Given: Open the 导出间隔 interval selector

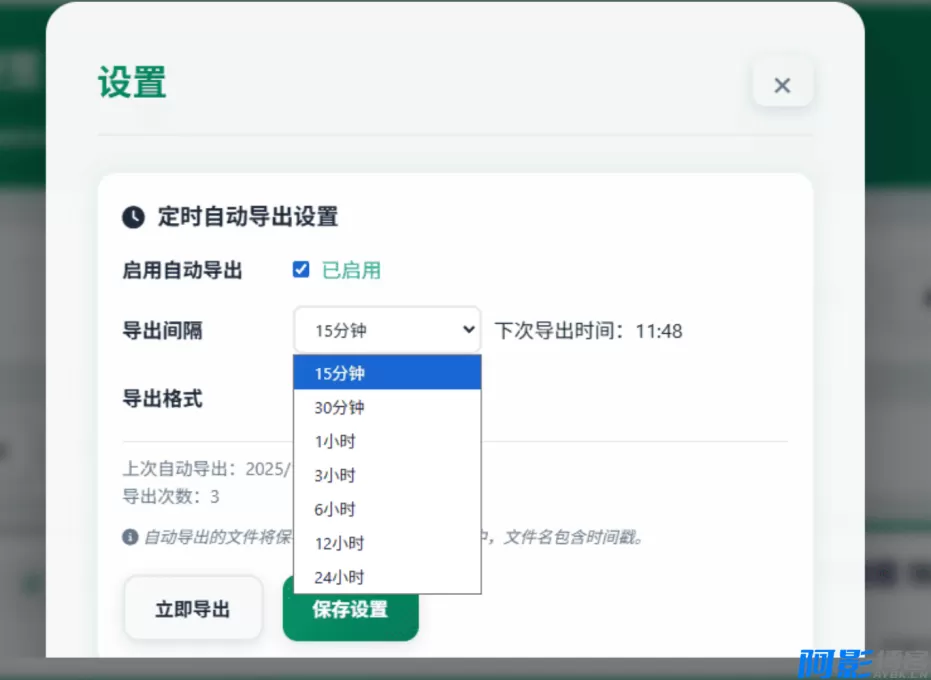Looking at the screenshot, I should pos(387,329).
